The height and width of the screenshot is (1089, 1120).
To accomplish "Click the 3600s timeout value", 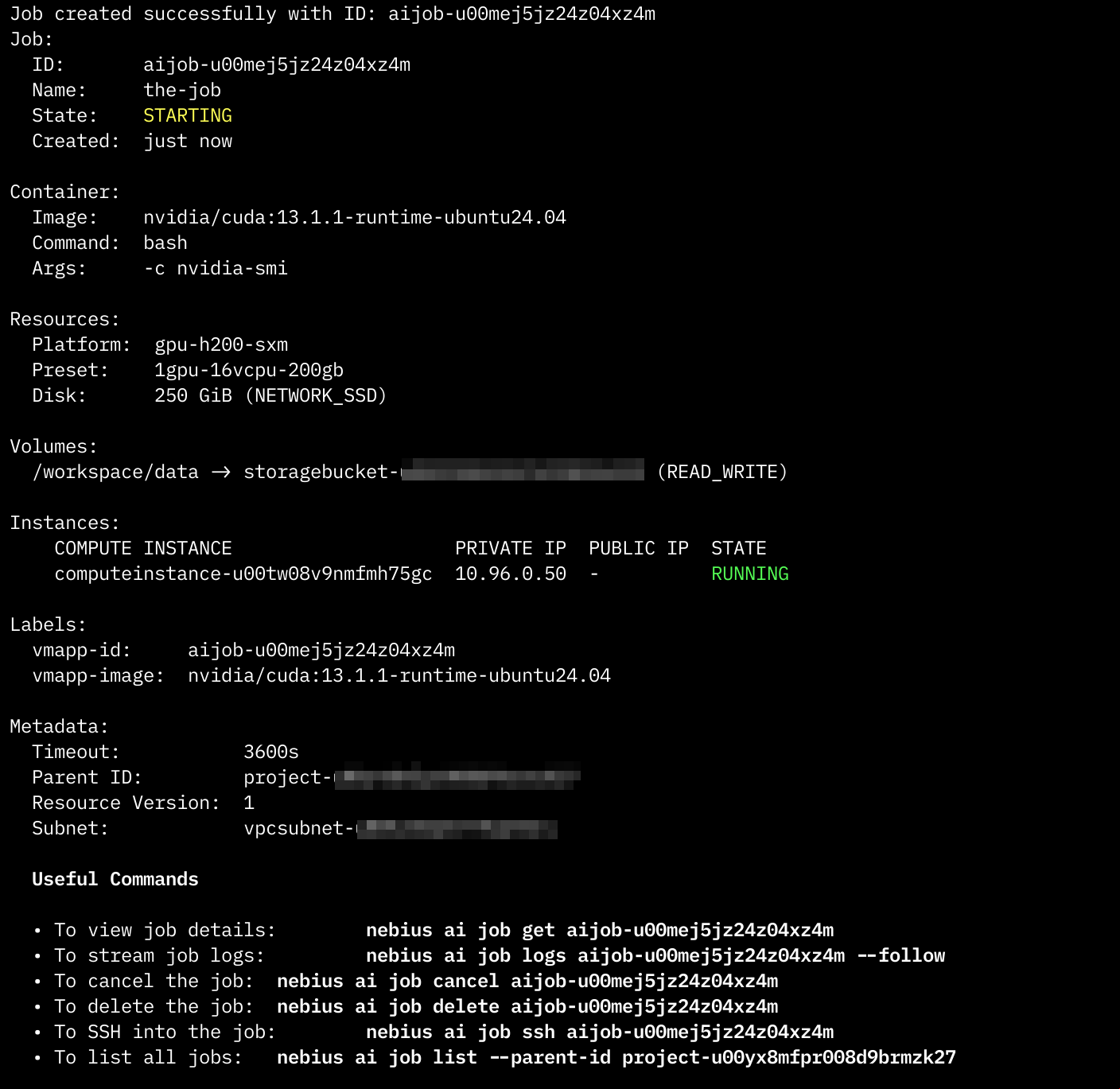I will tap(270, 753).
